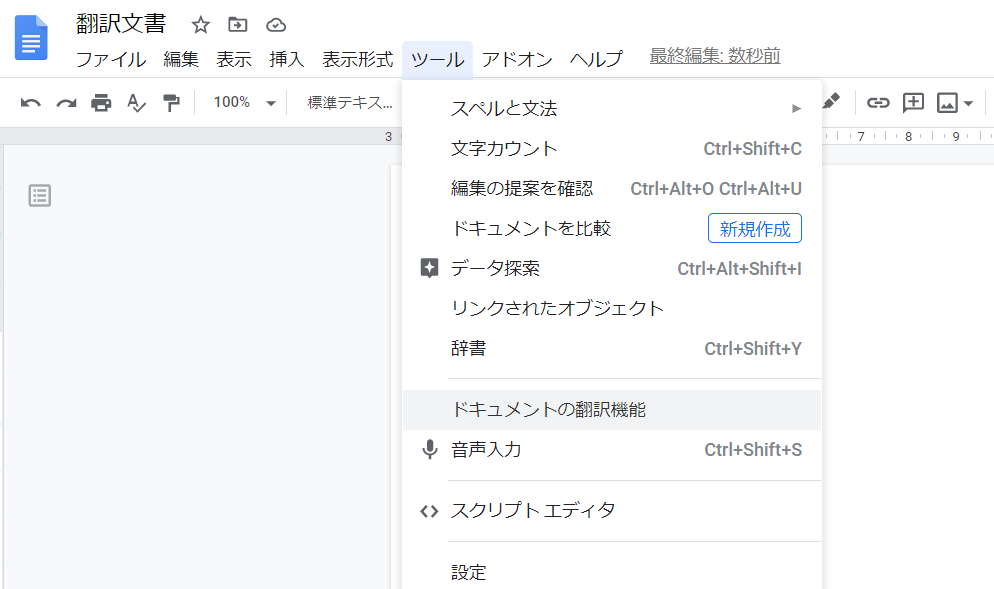Open the 挿入 menu
This screenshot has height=589, width=994.
tap(287, 60)
